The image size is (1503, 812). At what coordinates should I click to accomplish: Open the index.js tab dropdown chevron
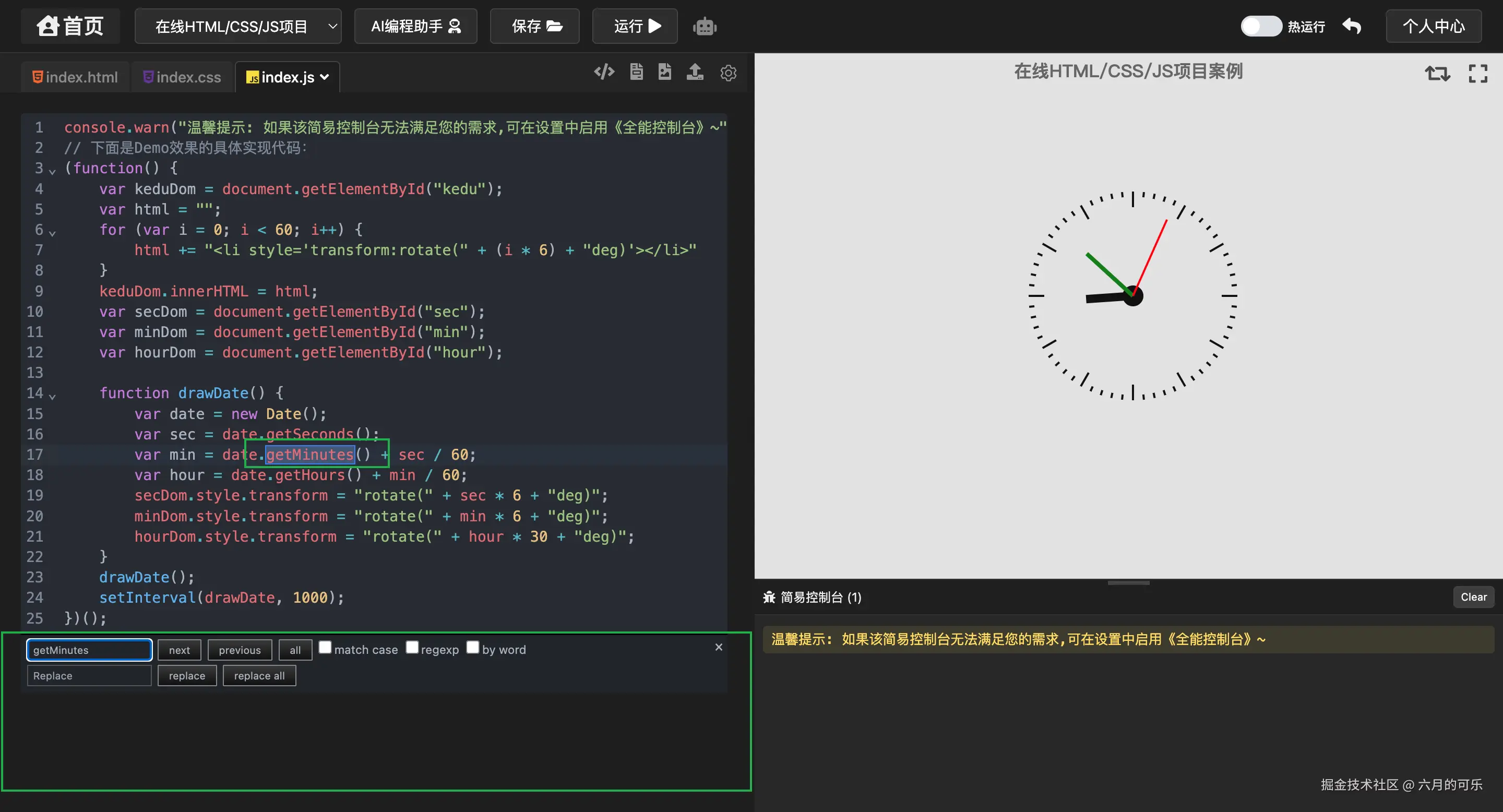pos(325,77)
